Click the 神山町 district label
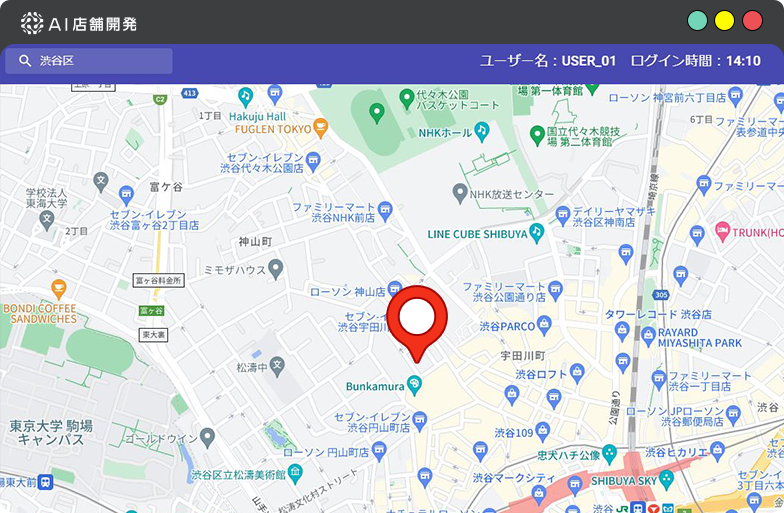The image size is (784, 513). (x=256, y=242)
